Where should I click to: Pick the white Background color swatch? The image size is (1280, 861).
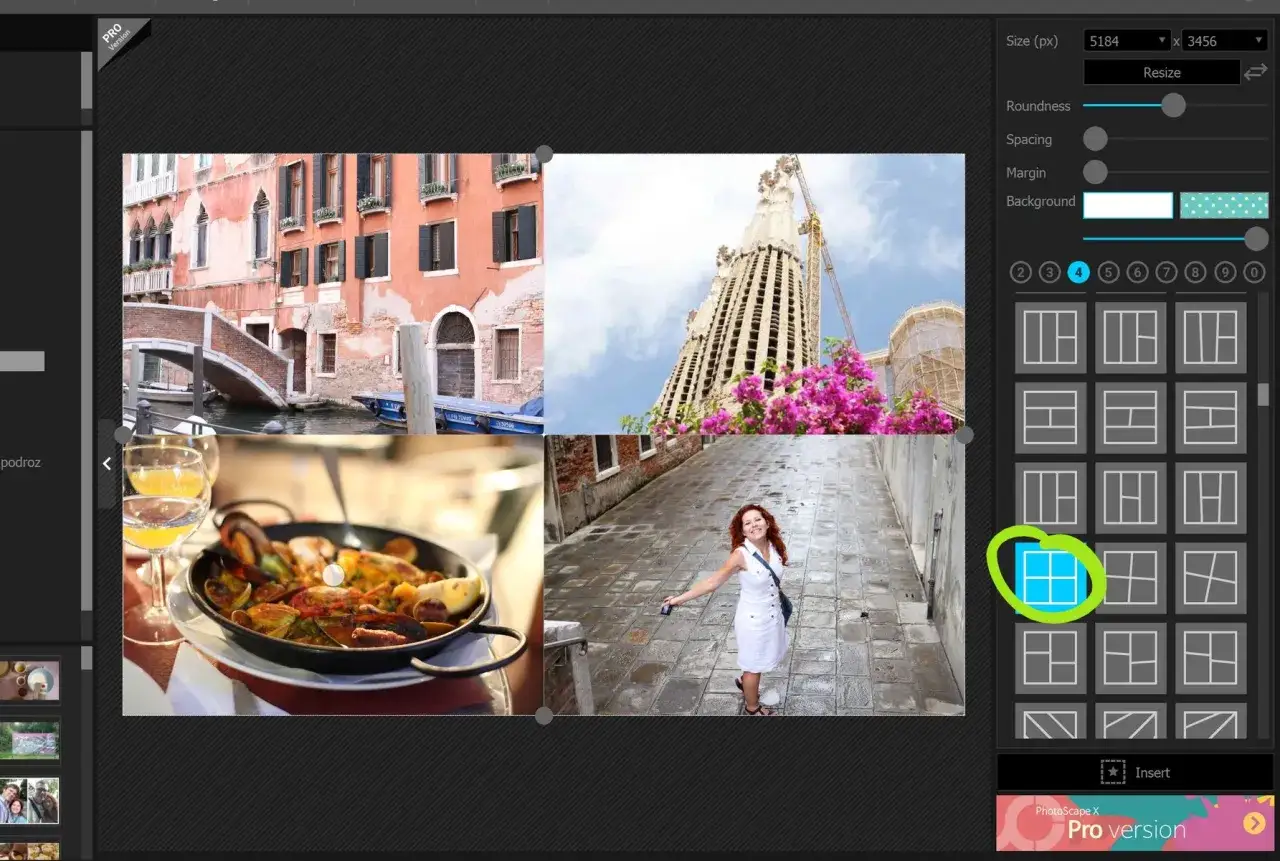pyautogui.click(x=1127, y=205)
